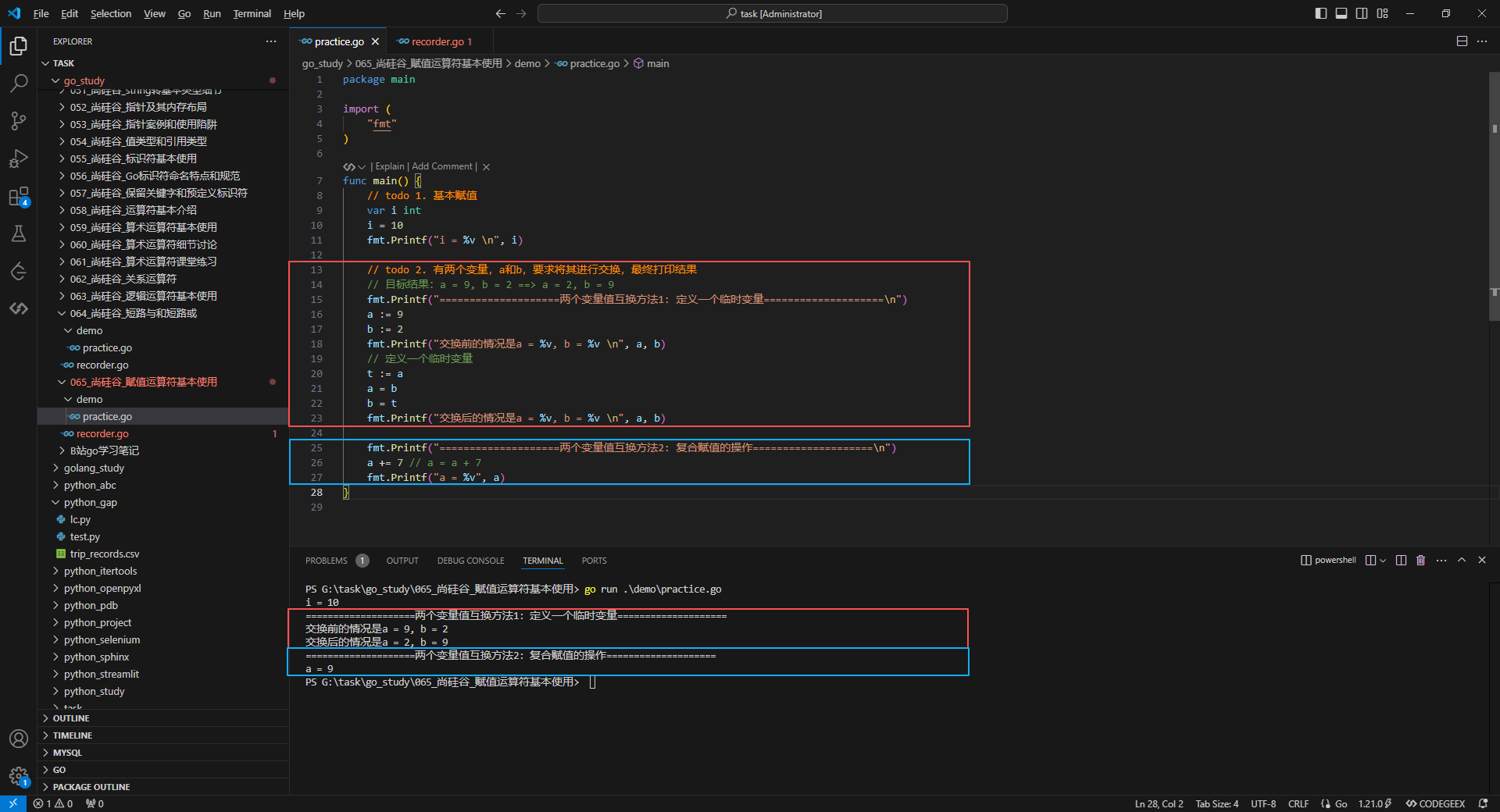Open the File menu
Screen dimensions: 1500x812
[41, 13]
